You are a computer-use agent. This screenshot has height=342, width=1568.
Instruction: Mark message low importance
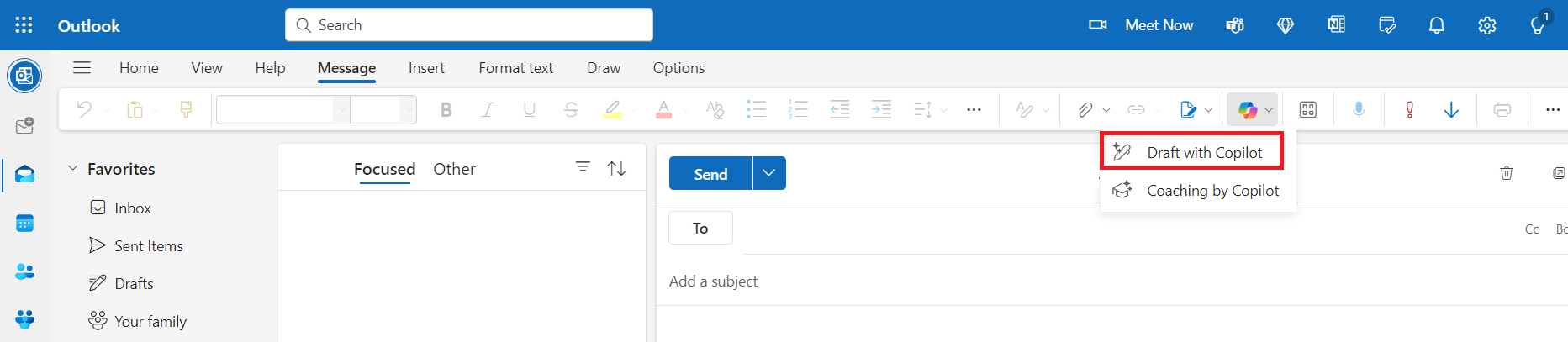pyautogui.click(x=1451, y=109)
